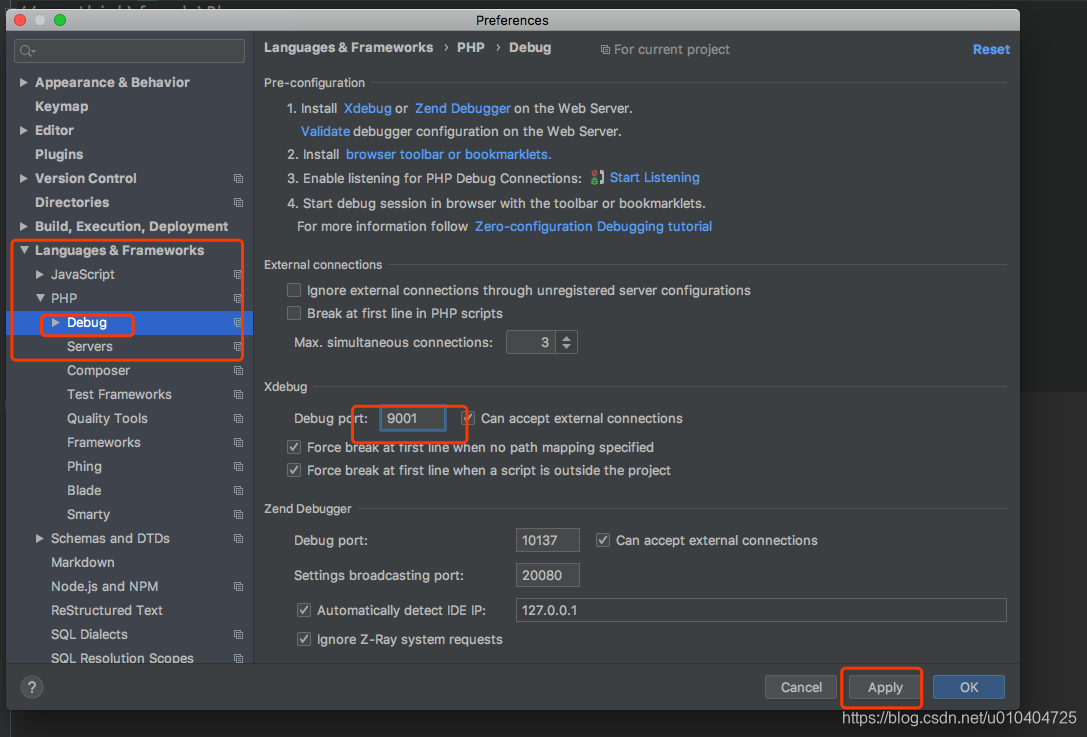Click the Validate debugger configuration link
Viewport: 1087px width, 737px height.
click(x=325, y=132)
